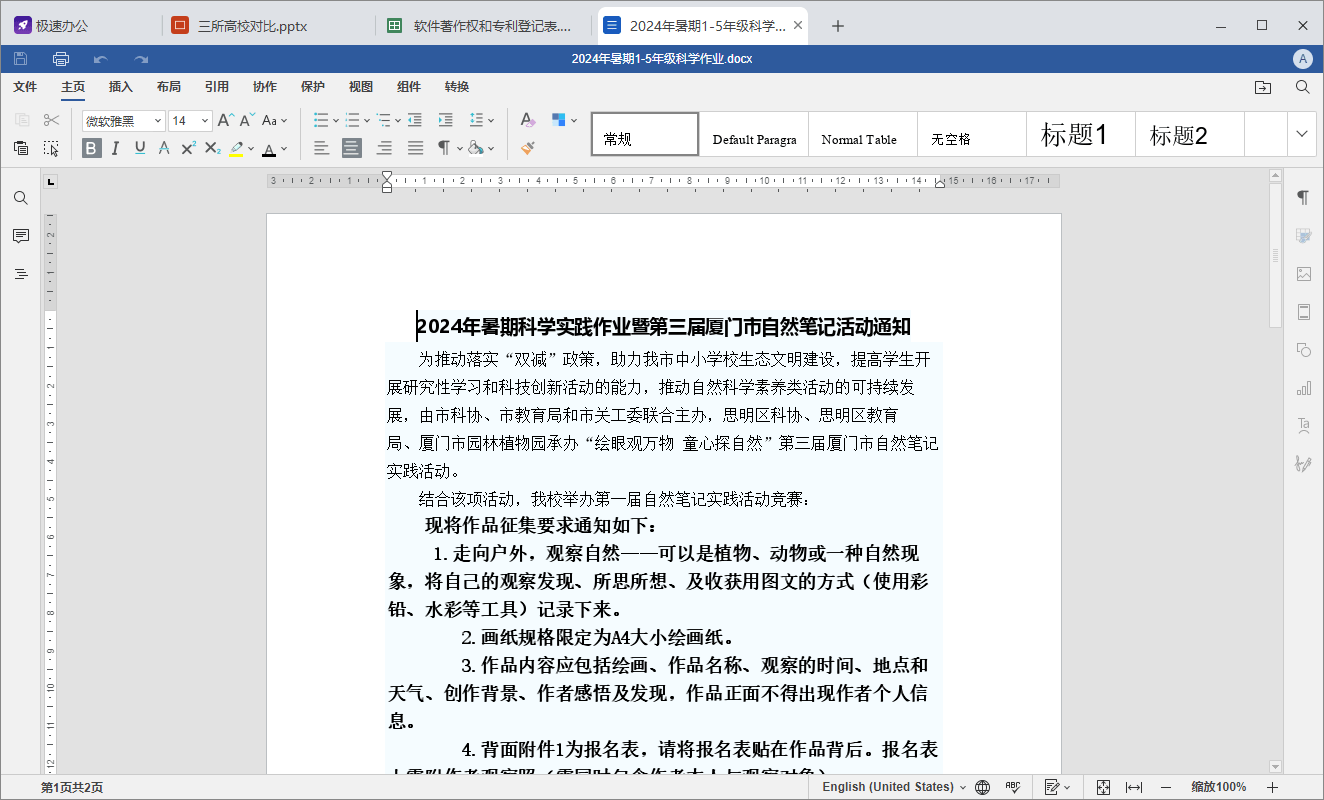The height and width of the screenshot is (800, 1324).
Task: Toggle strikethrough formatting
Action: click(164, 148)
